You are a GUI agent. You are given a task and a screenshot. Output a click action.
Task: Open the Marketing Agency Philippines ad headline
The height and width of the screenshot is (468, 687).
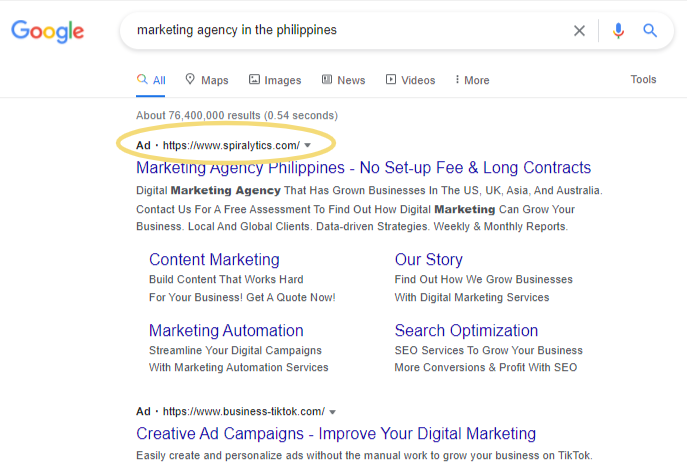pyautogui.click(x=363, y=168)
